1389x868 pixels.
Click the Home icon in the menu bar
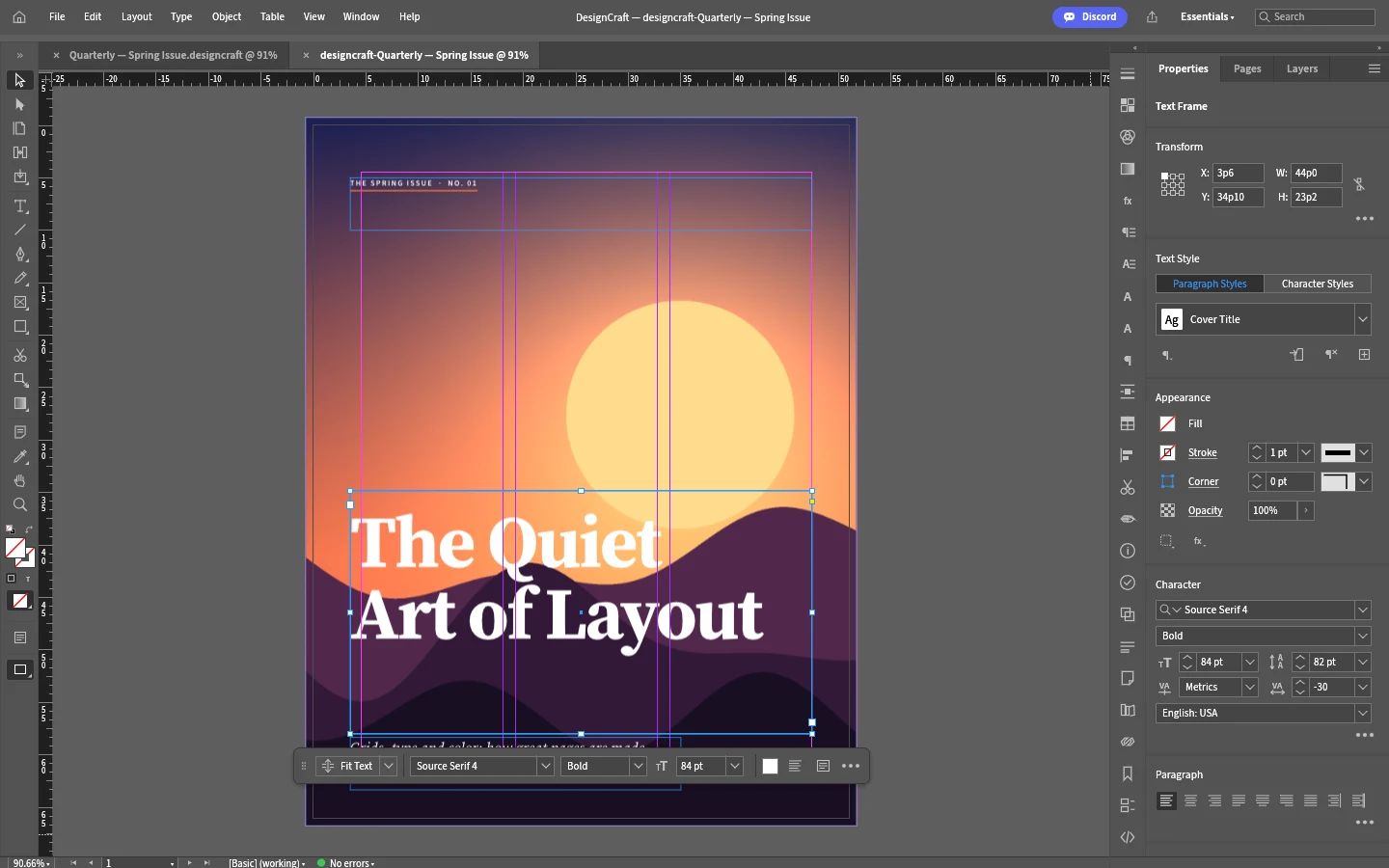[x=19, y=16]
